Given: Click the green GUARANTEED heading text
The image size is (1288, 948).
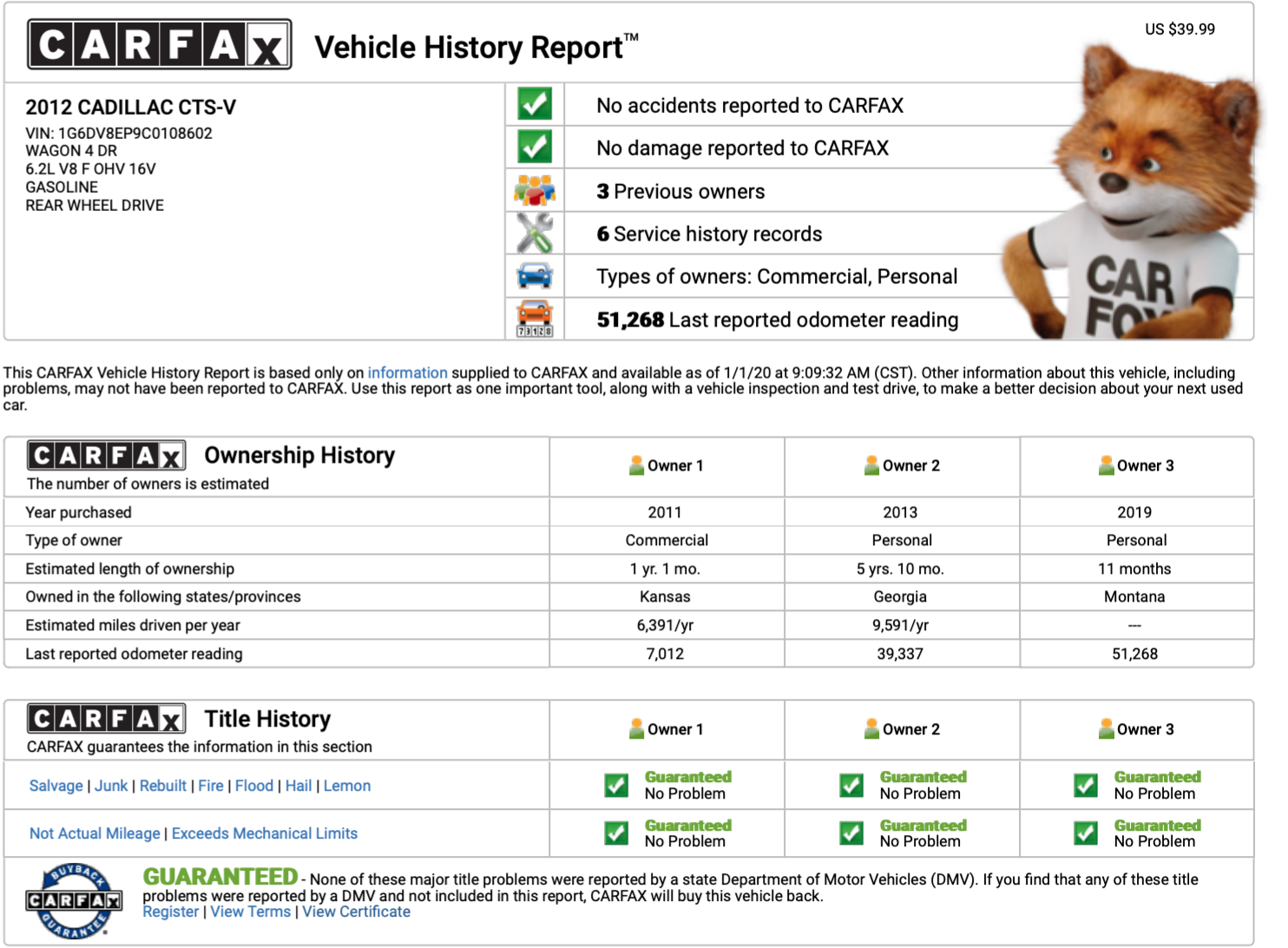Looking at the screenshot, I should (220, 877).
